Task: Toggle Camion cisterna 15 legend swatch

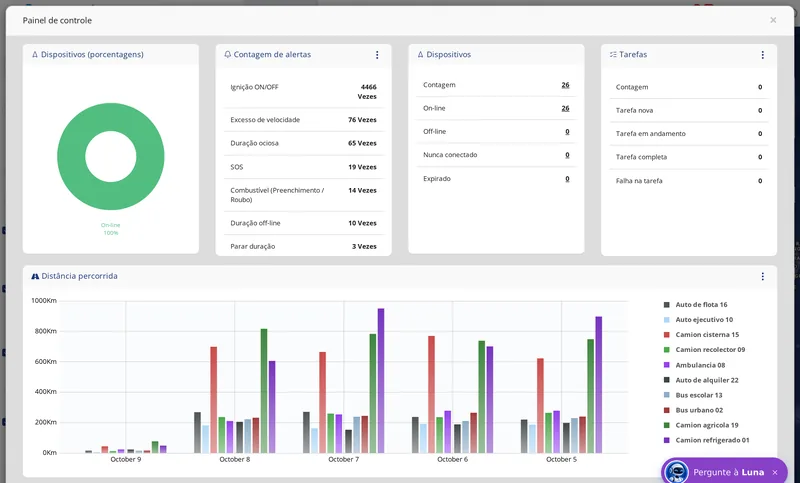Action: pos(666,335)
